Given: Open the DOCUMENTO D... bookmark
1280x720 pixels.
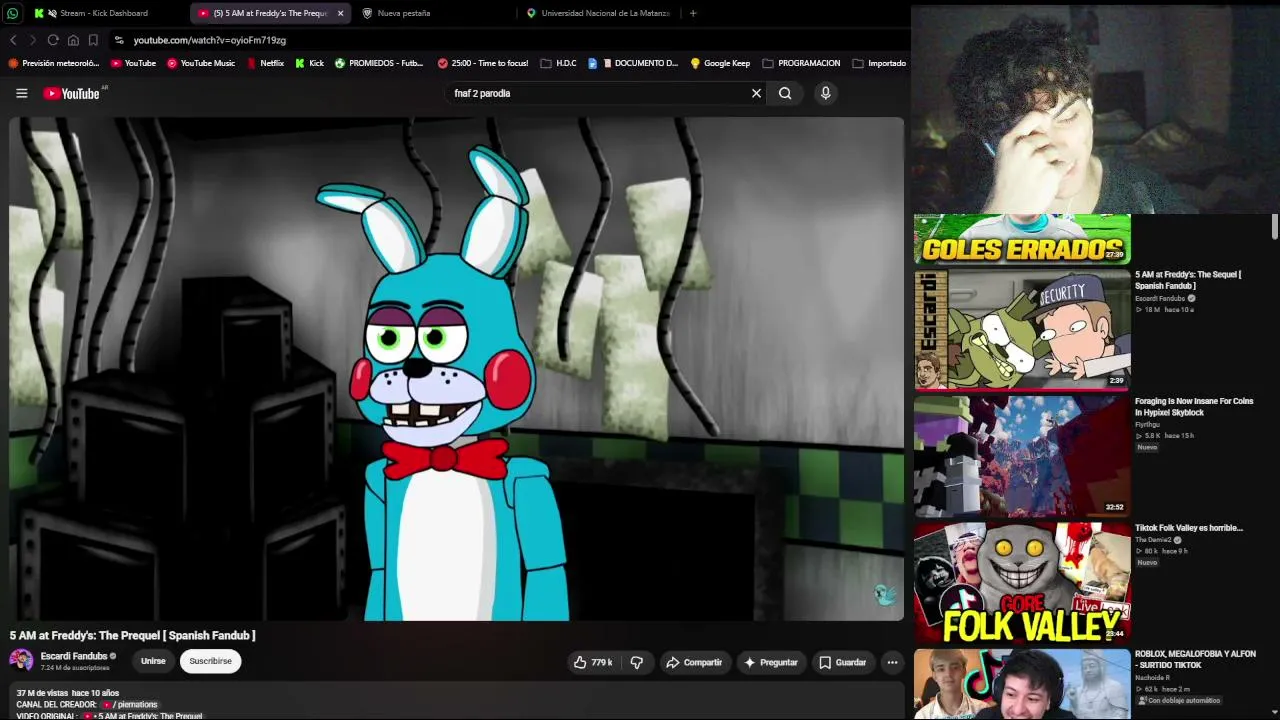Looking at the screenshot, I should point(633,63).
